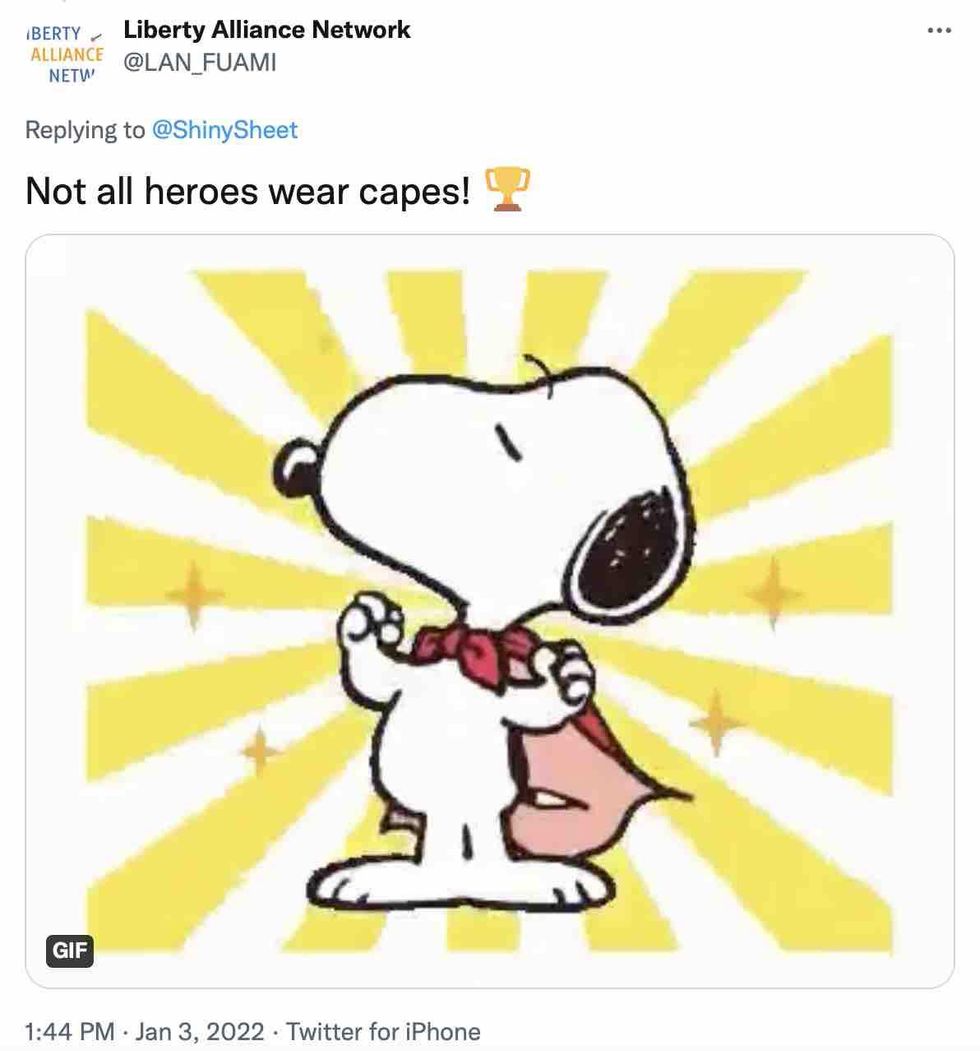Click the GIF badge on the image

click(x=70, y=950)
